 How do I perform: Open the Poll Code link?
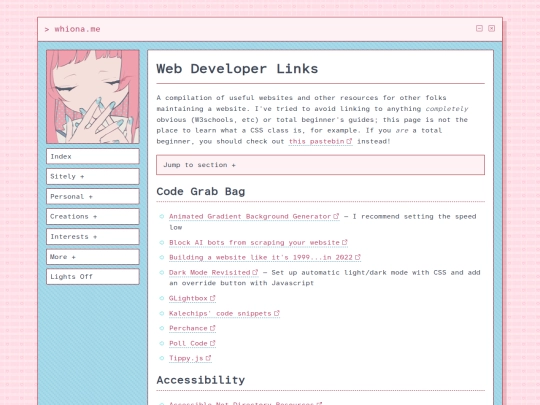click(x=192, y=343)
